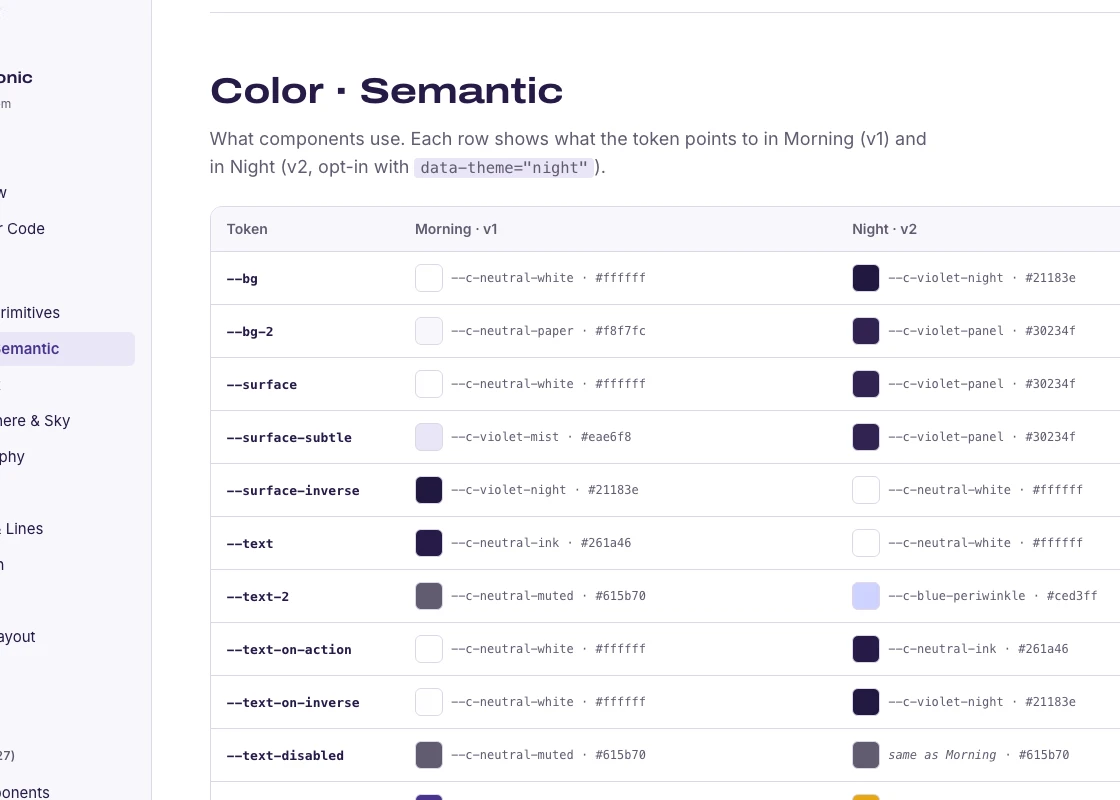Select the Morning neutral-ink swatch for --text
The height and width of the screenshot is (800, 1120).
pyautogui.click(x=429, y=543)
